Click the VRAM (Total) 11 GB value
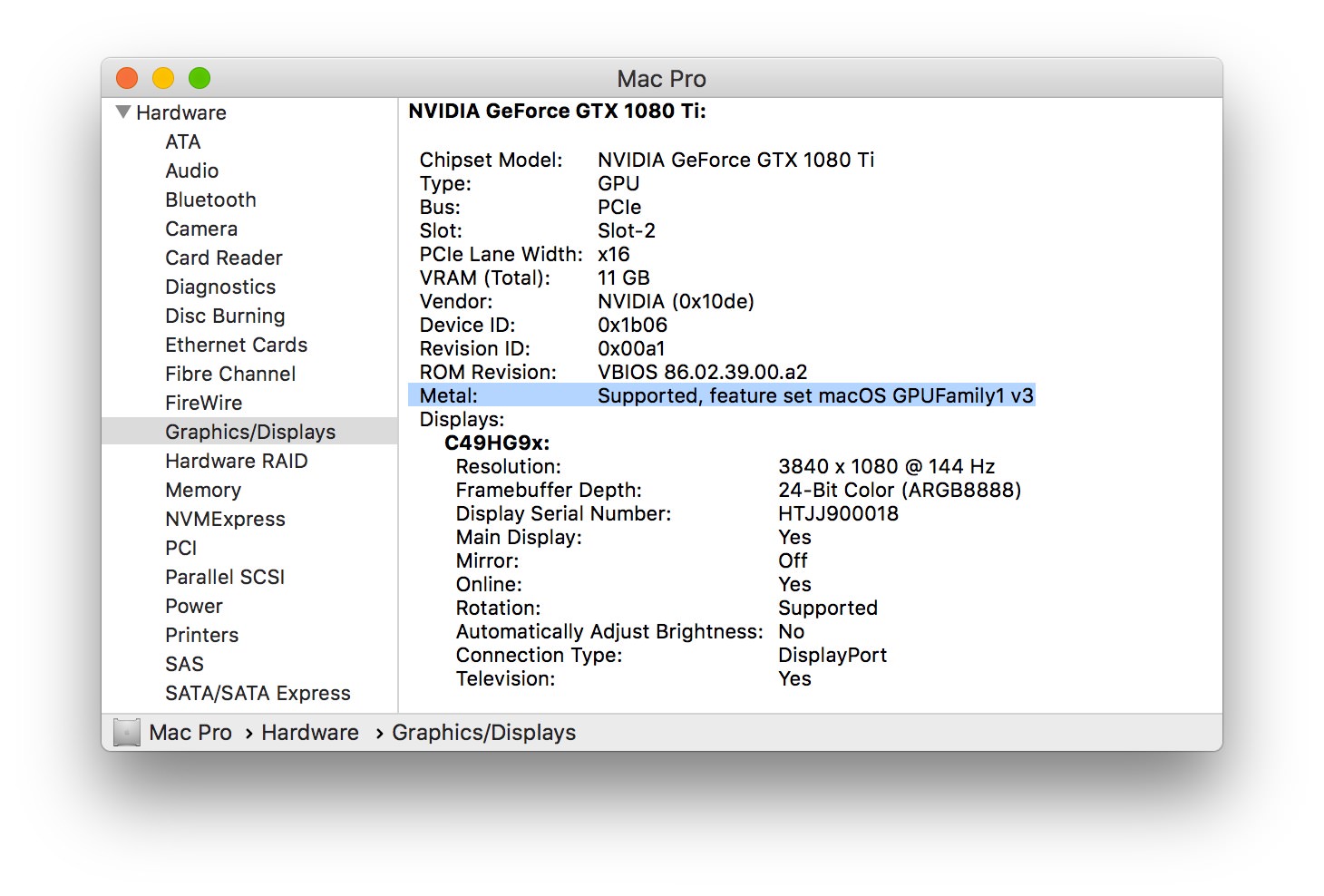1324x896 pixels. (624, 278)
